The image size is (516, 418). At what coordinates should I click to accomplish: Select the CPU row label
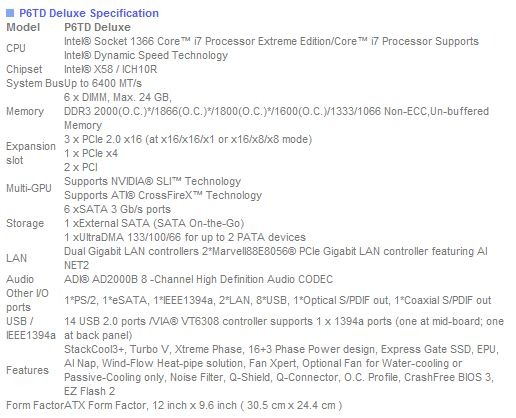16,48
